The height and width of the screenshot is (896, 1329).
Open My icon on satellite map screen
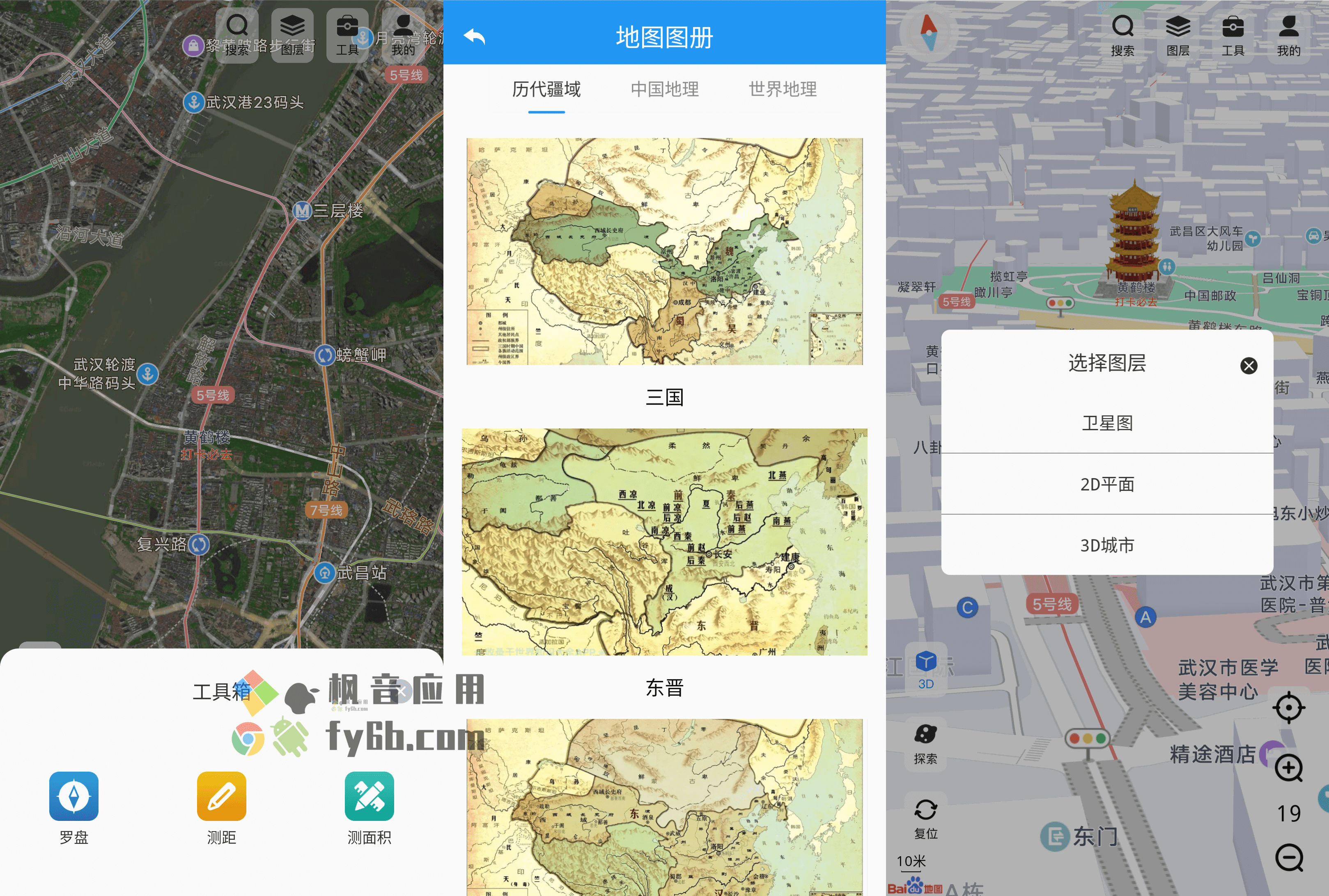point(403,35)
